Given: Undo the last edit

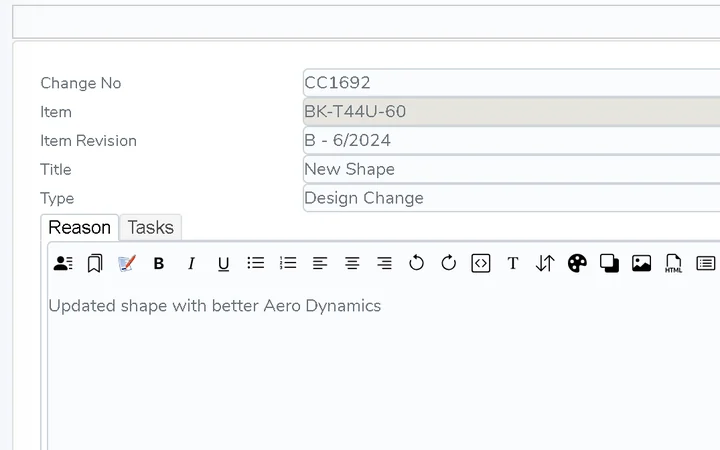Looking at the screenshot, I should (x=416, y=263).
